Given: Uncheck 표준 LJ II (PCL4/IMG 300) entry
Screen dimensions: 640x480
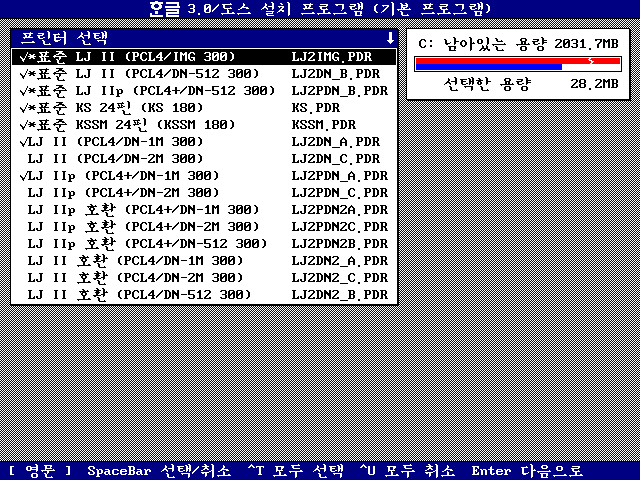Looking at the screenshot, I should coord(204,57).
